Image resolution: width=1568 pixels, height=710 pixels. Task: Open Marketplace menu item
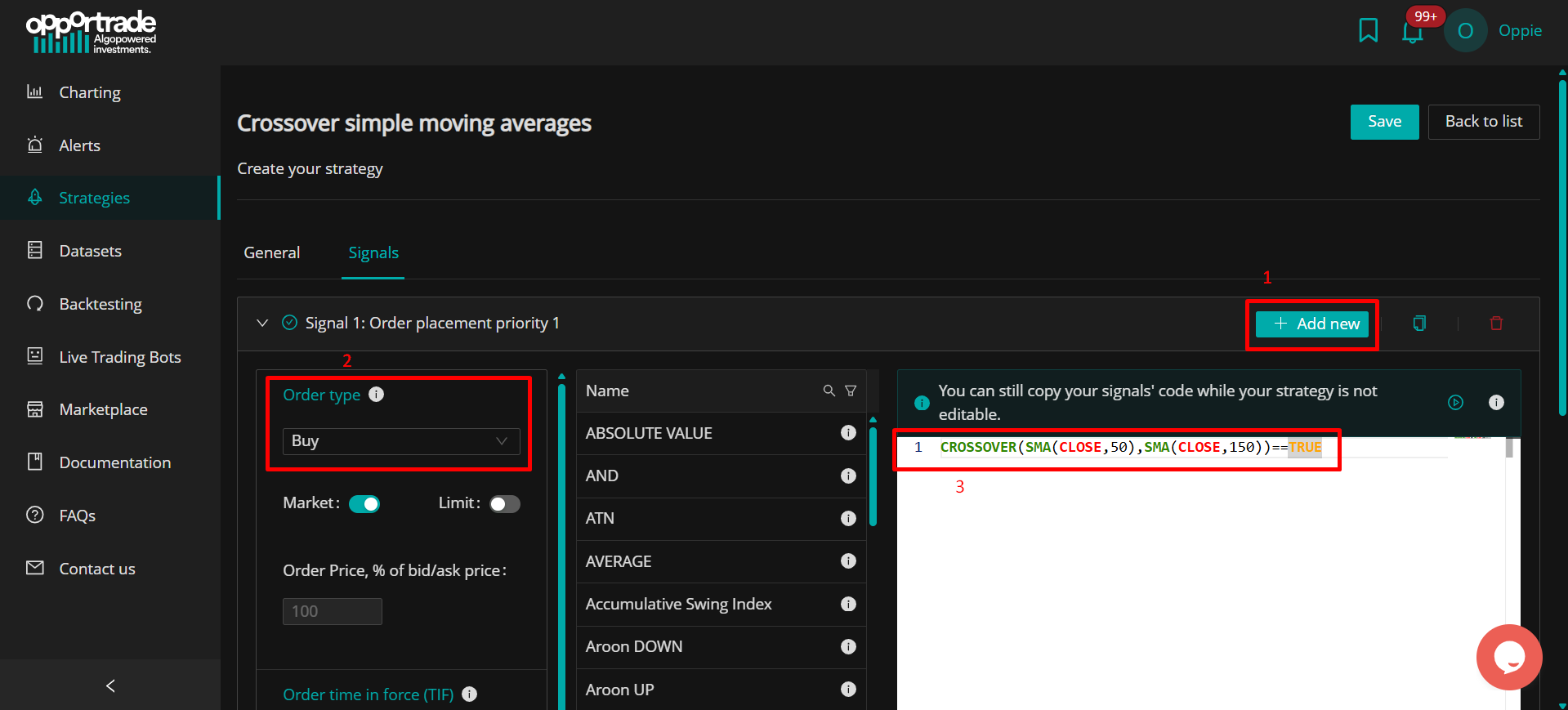tap(104, 409)
